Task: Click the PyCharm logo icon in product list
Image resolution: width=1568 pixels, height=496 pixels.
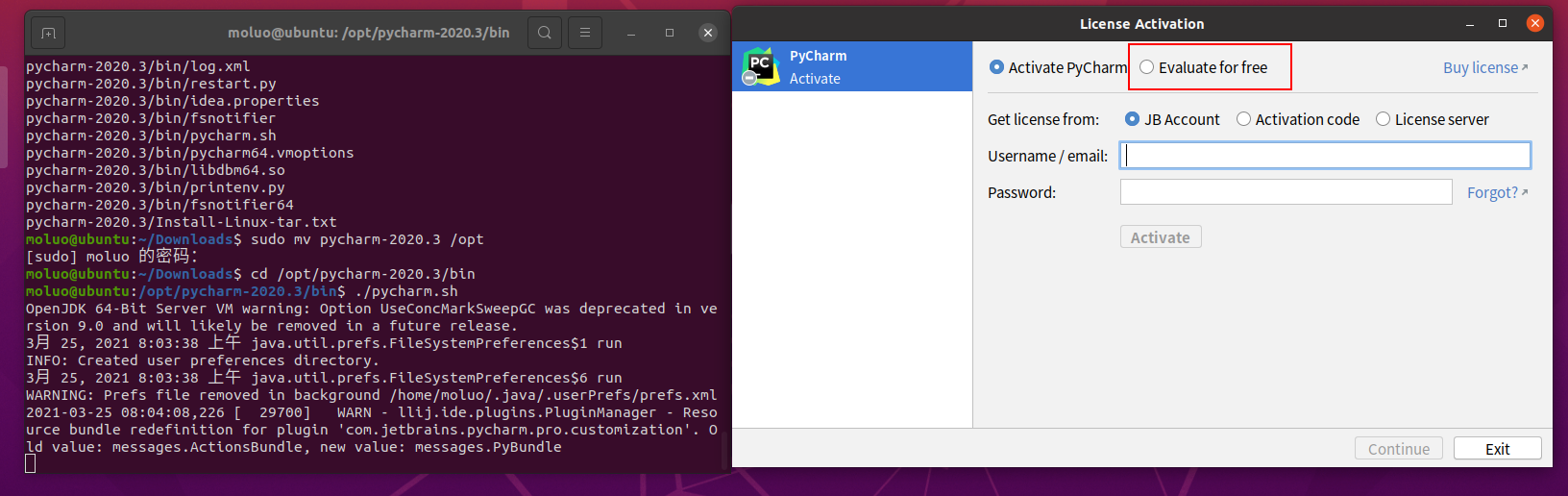Action: pyautogui.click(x=760, y=66)
